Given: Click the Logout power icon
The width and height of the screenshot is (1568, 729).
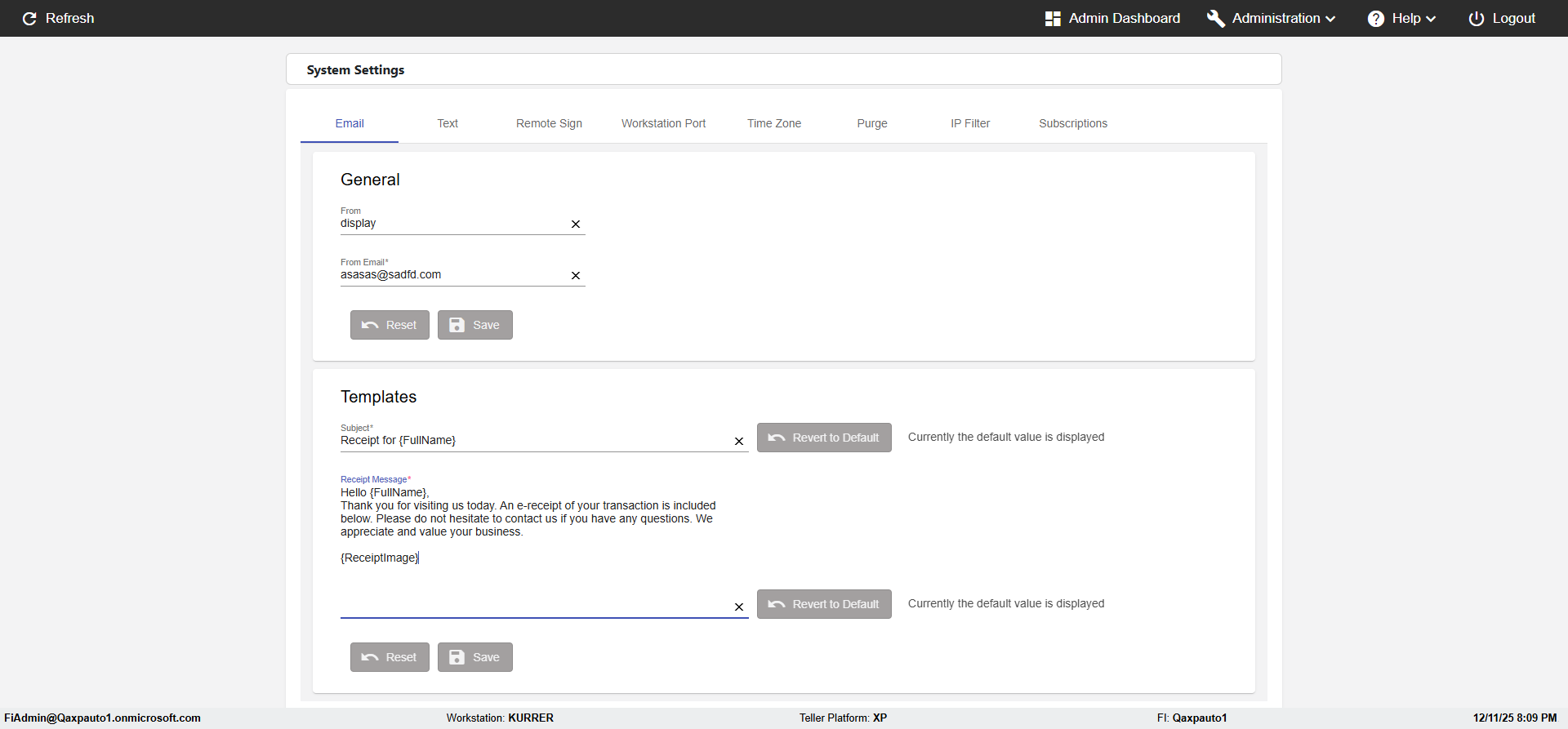Looking at the screenshot, I should tap(1477, 18).
